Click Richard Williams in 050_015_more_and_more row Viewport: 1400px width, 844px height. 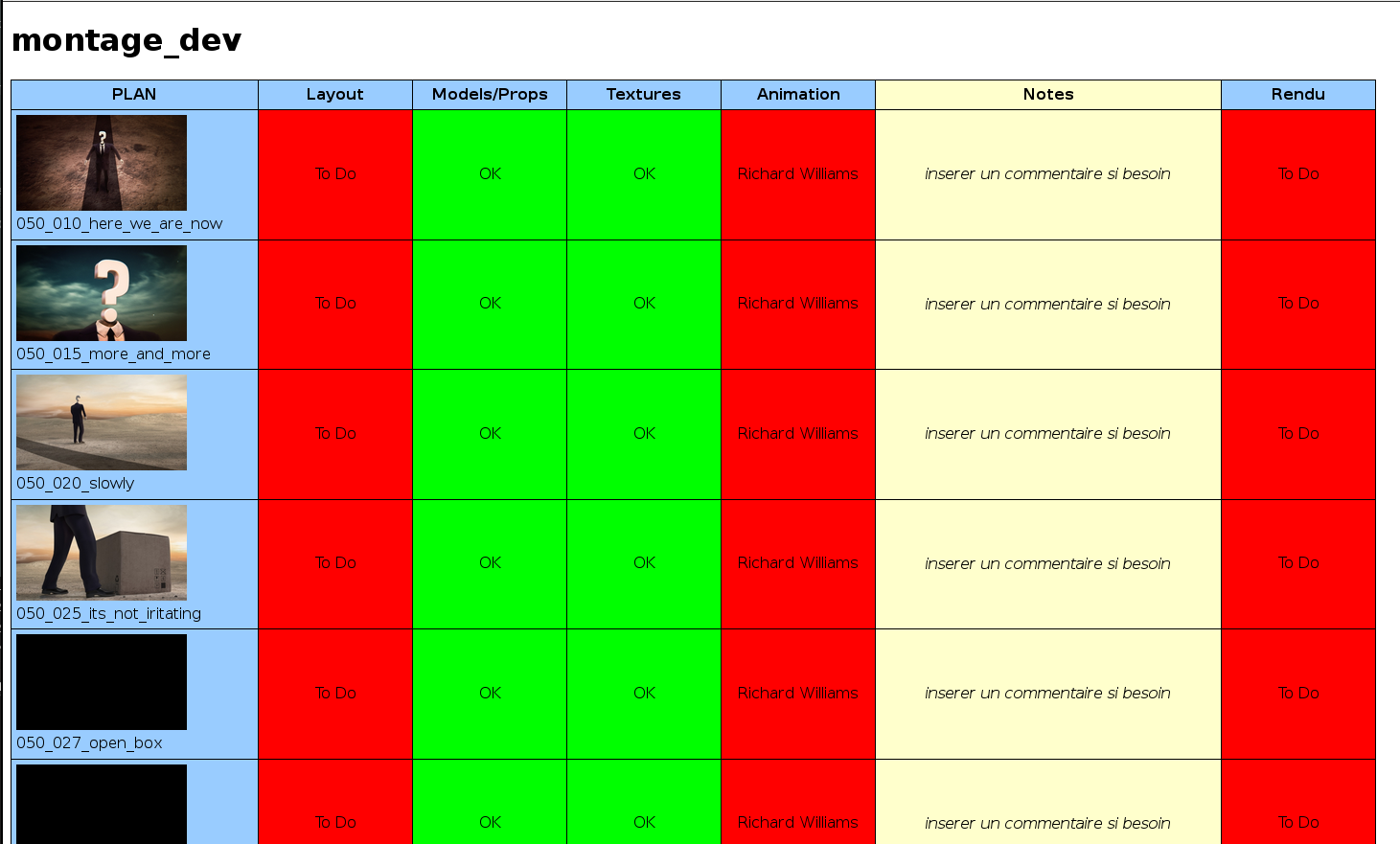click(798, 304)
